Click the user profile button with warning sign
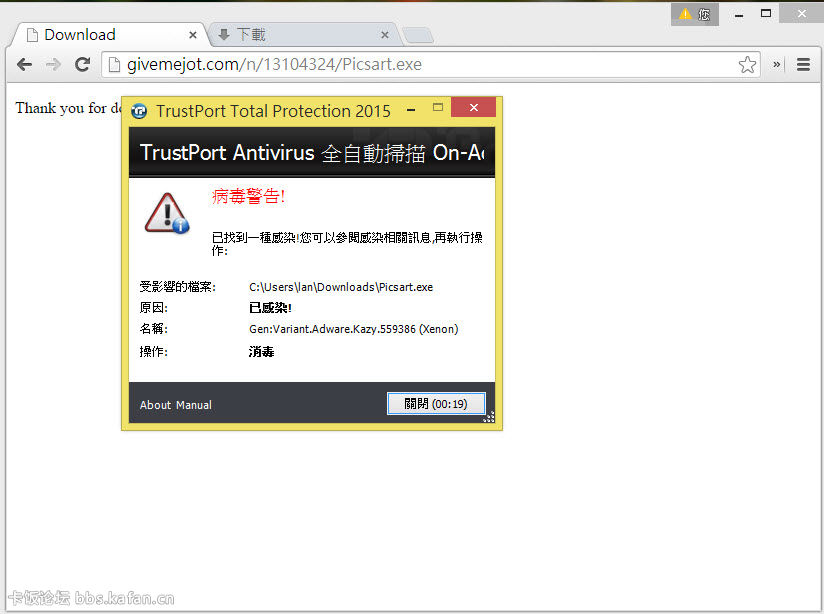 (694, 14)
